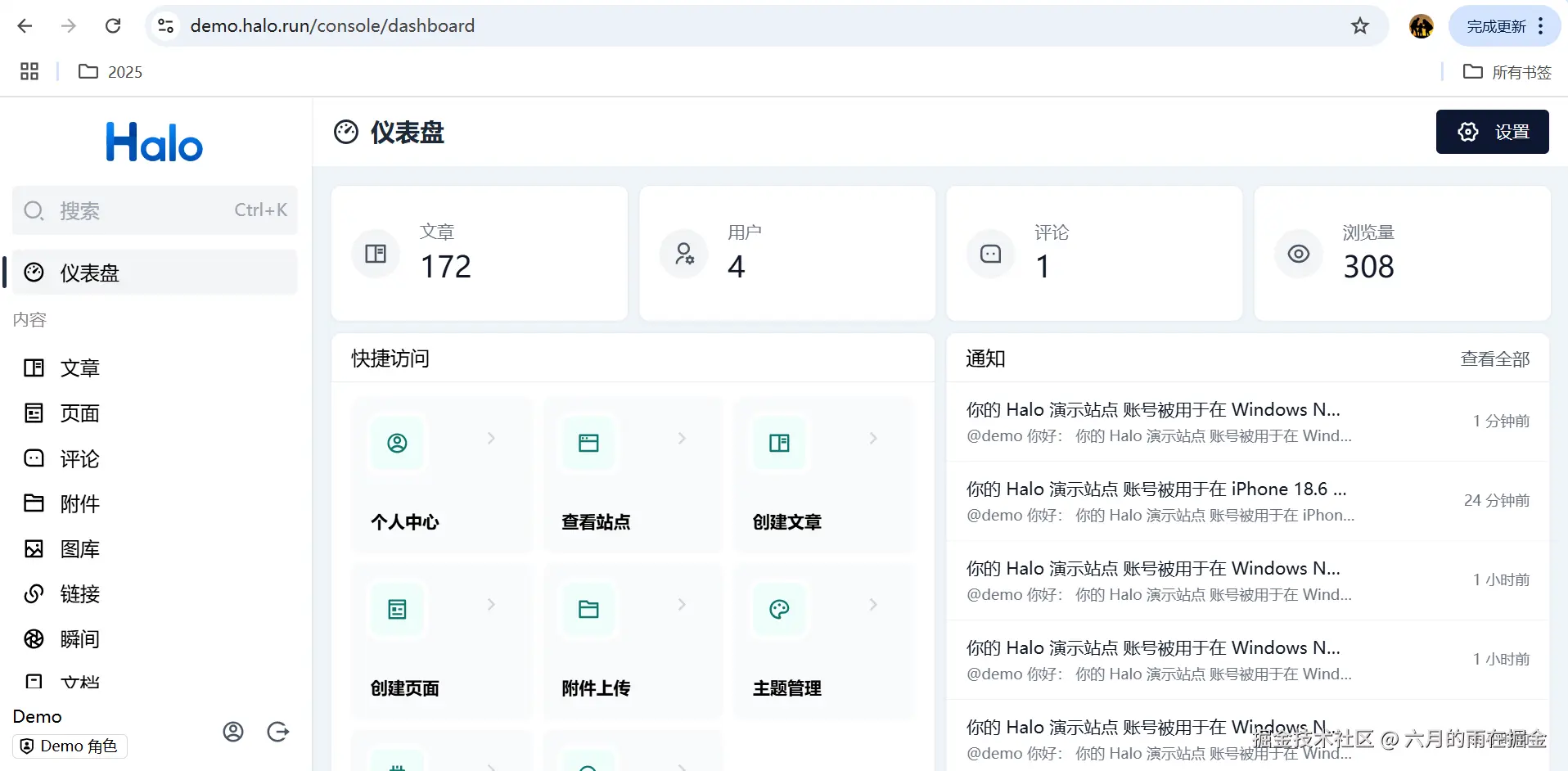Click the 快捷访问 panel heading
This screenshot has height=771, width=1568.
[x=390, y=359]
